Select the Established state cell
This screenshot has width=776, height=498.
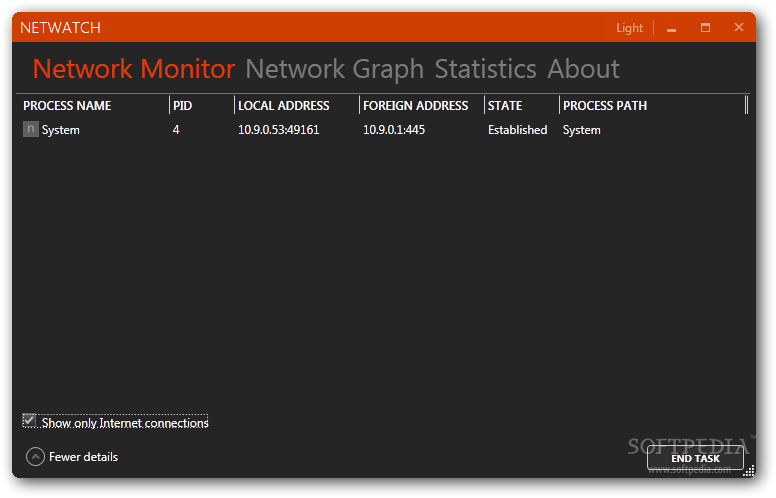[x=518, y=130]
